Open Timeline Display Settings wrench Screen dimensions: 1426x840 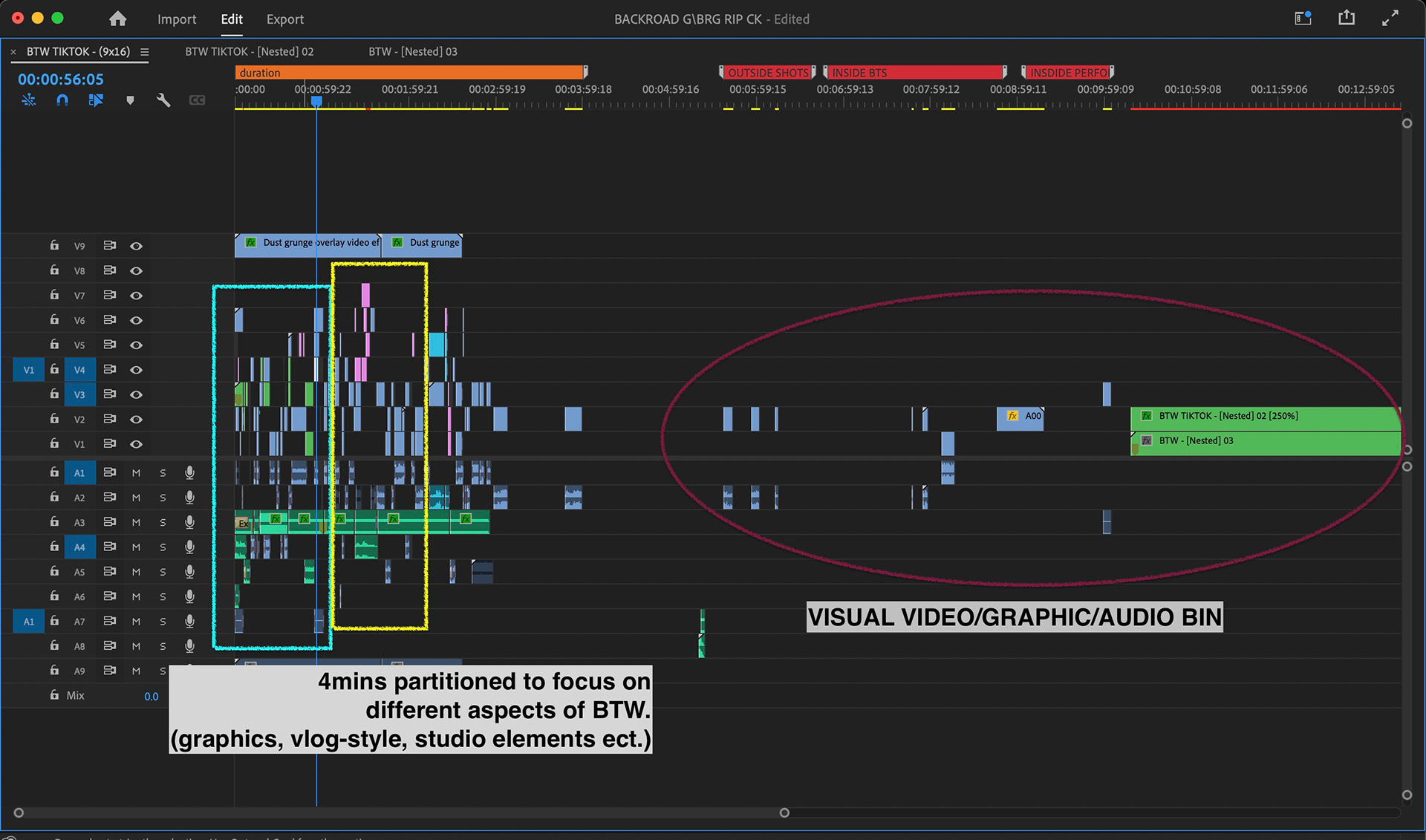[163, 100]
